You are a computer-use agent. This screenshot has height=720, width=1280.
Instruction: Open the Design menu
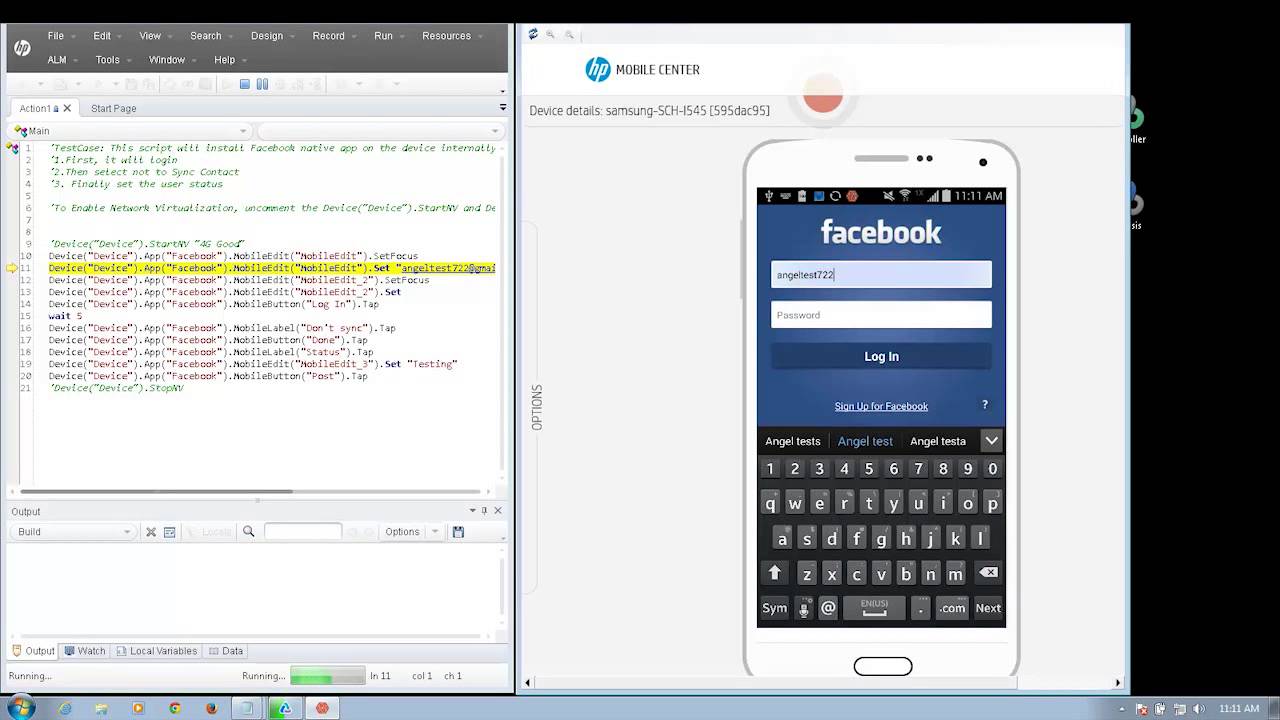coord(267,36)
